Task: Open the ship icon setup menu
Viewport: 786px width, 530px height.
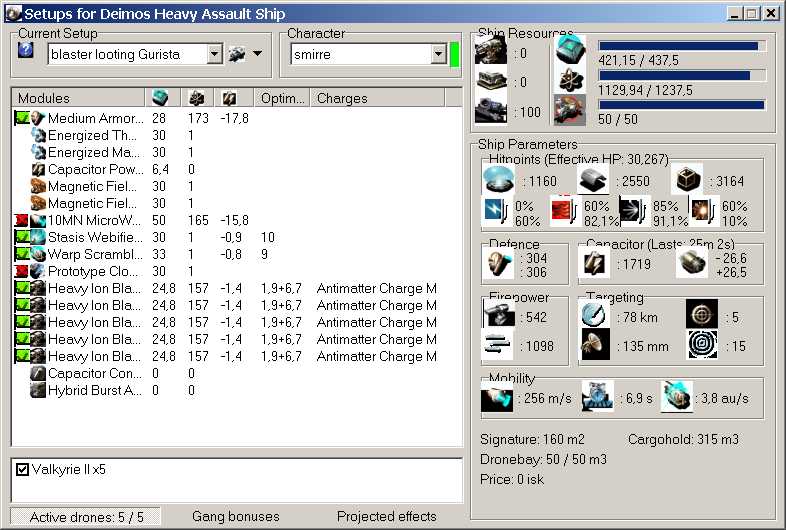Action: pyautogui.click(x=237, y=54)
